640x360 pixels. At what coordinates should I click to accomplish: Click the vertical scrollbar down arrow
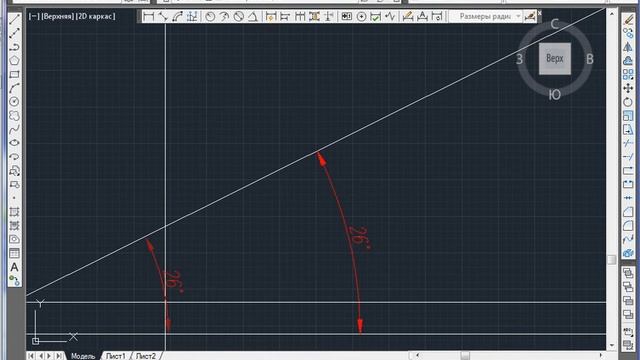point(612,345)
